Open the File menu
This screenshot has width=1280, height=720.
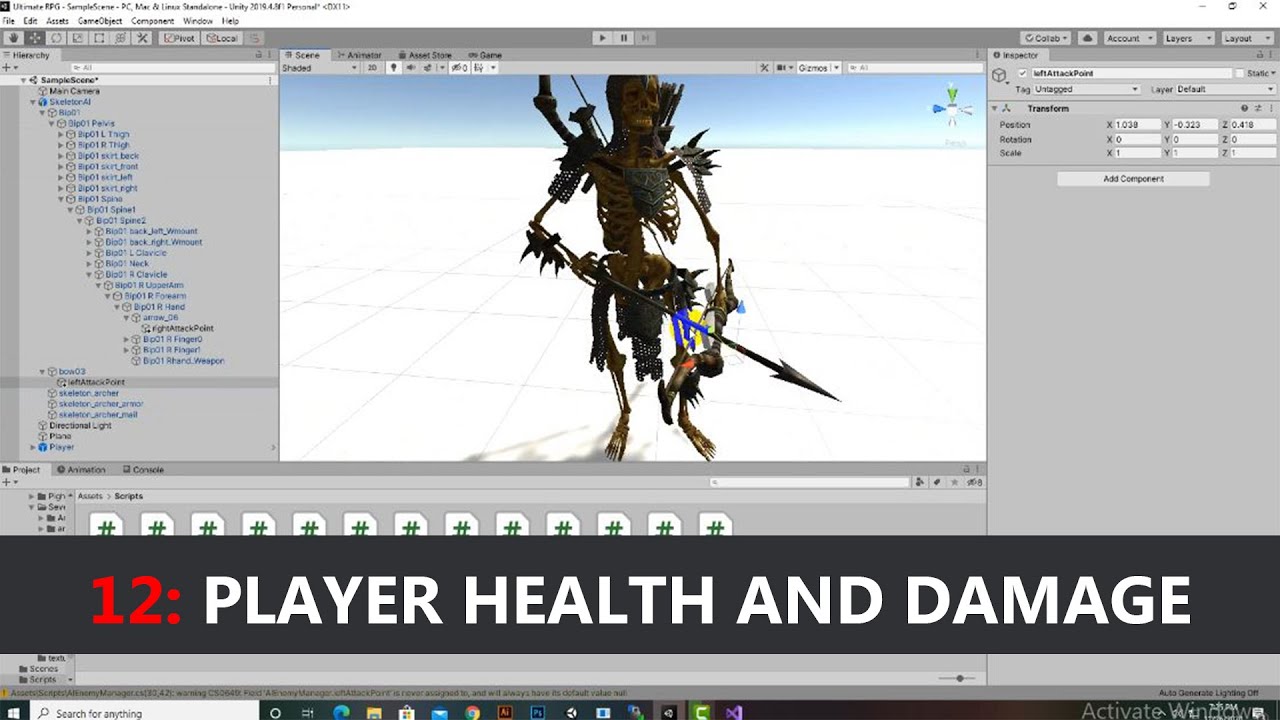(x=8, y=21)
